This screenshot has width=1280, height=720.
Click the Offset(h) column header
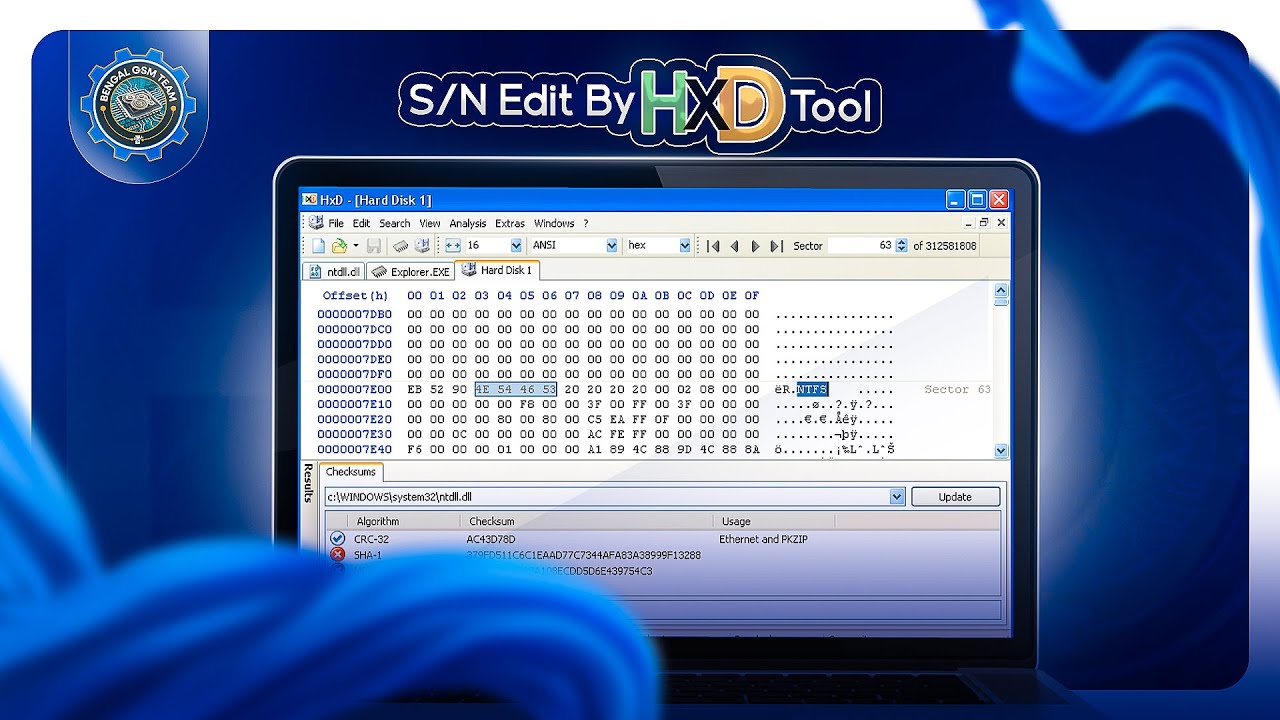point(355,296)
